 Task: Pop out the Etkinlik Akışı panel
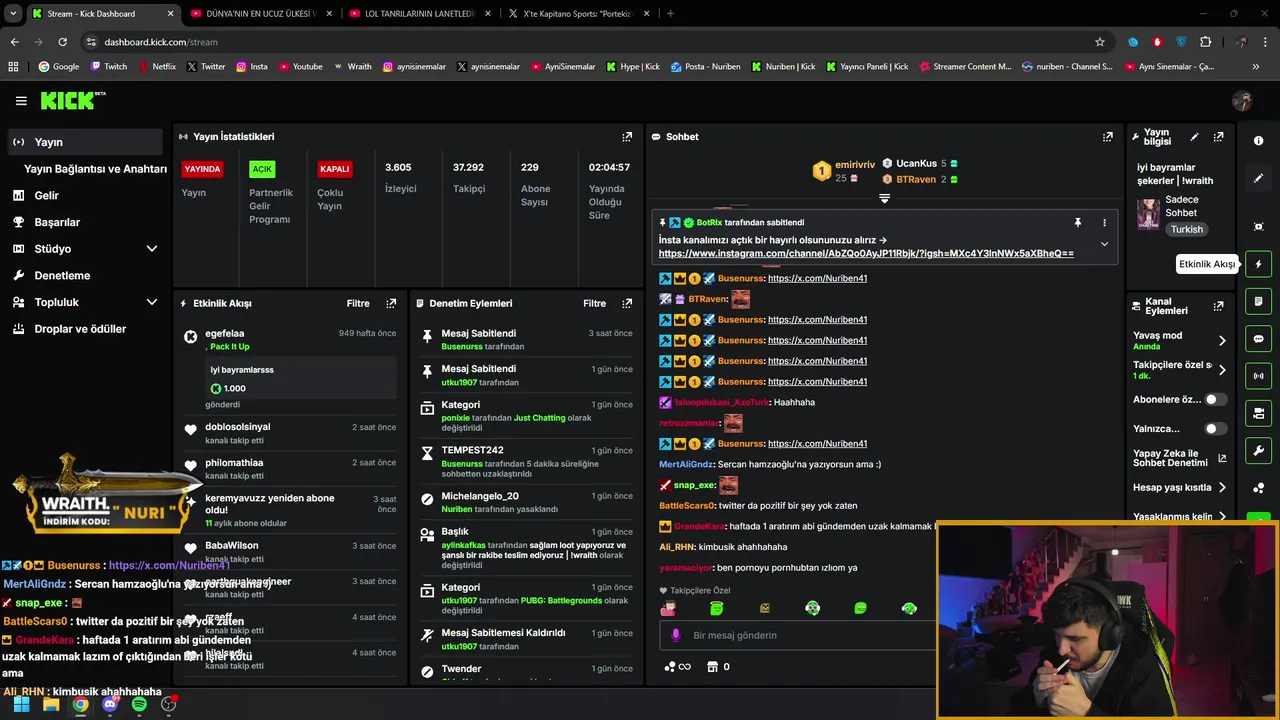391,303
